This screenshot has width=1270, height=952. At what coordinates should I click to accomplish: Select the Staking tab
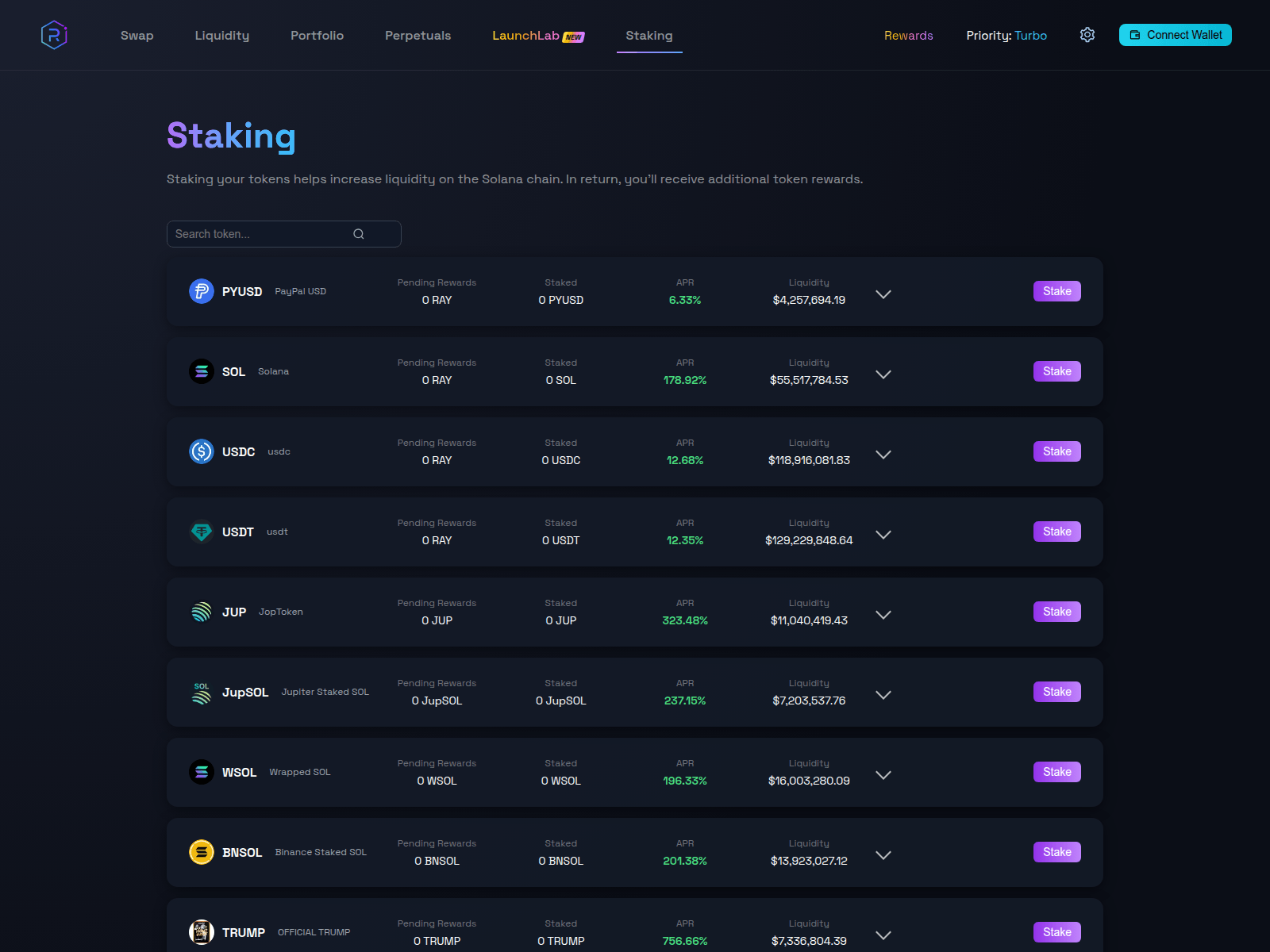pyautogui.click(x=649, y=36)
